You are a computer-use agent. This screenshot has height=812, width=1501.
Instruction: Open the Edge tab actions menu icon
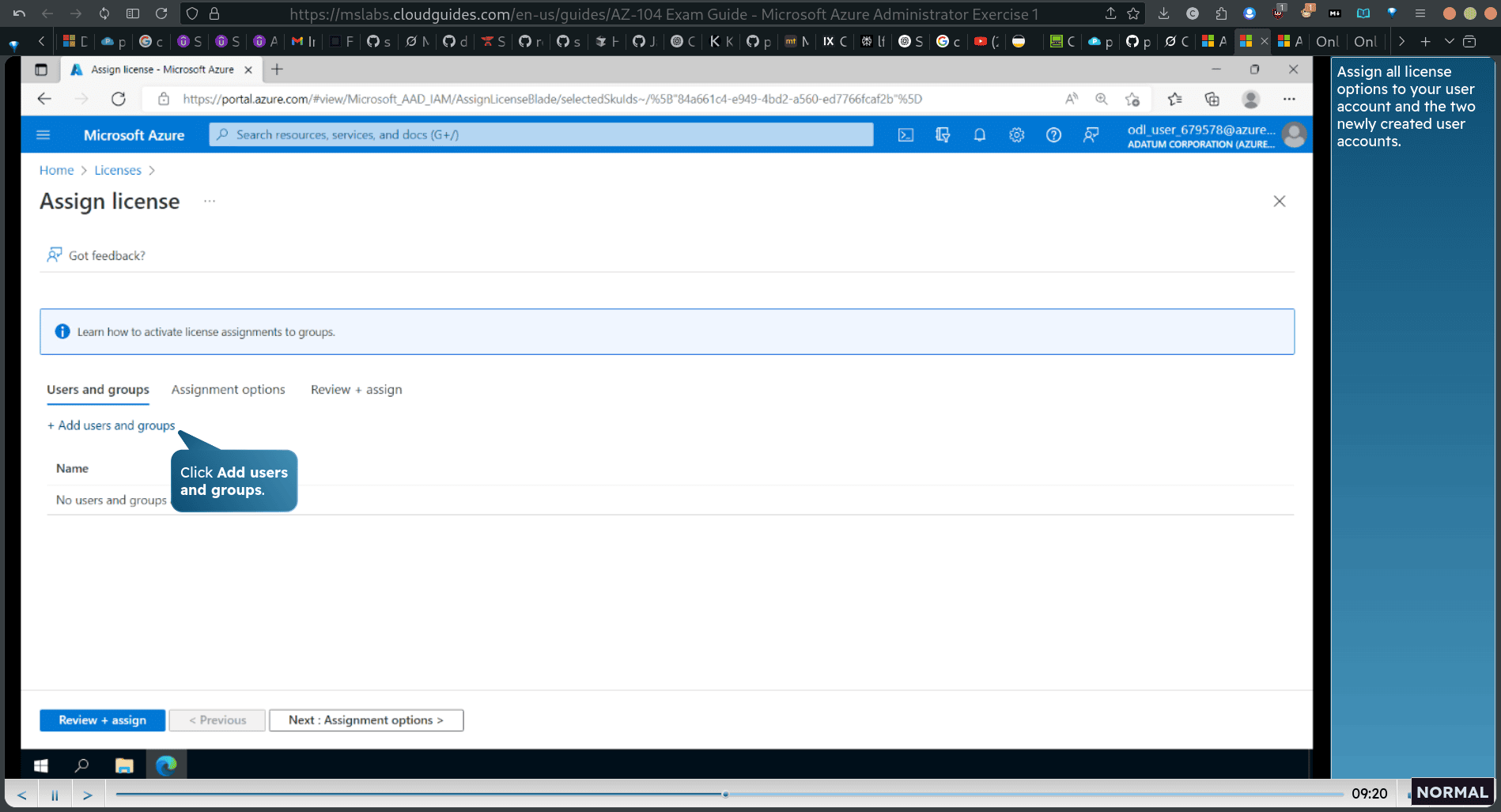[x=41, y=70]
